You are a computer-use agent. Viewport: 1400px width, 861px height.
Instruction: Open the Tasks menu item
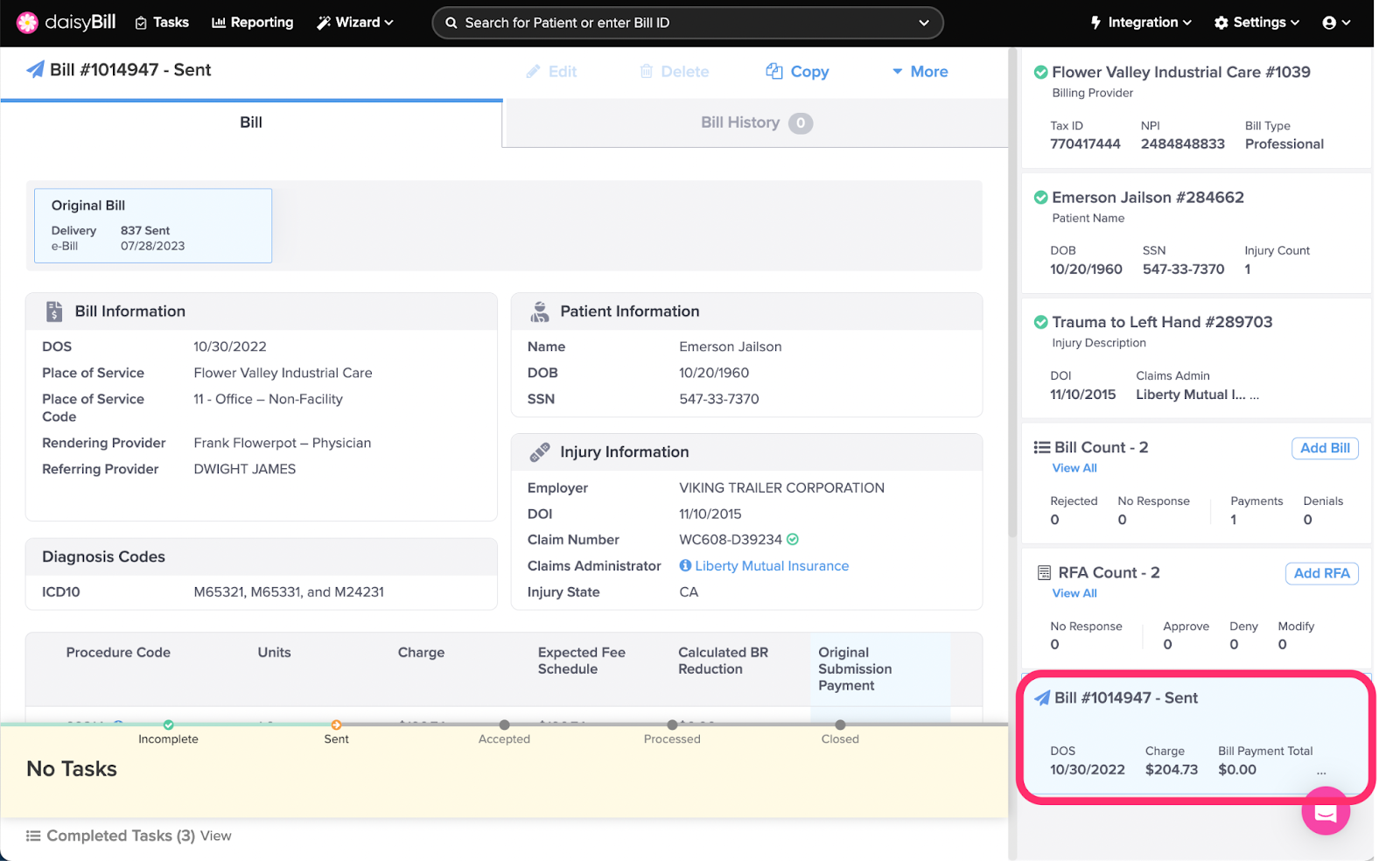pyautogui.click(x=162, y=23)
